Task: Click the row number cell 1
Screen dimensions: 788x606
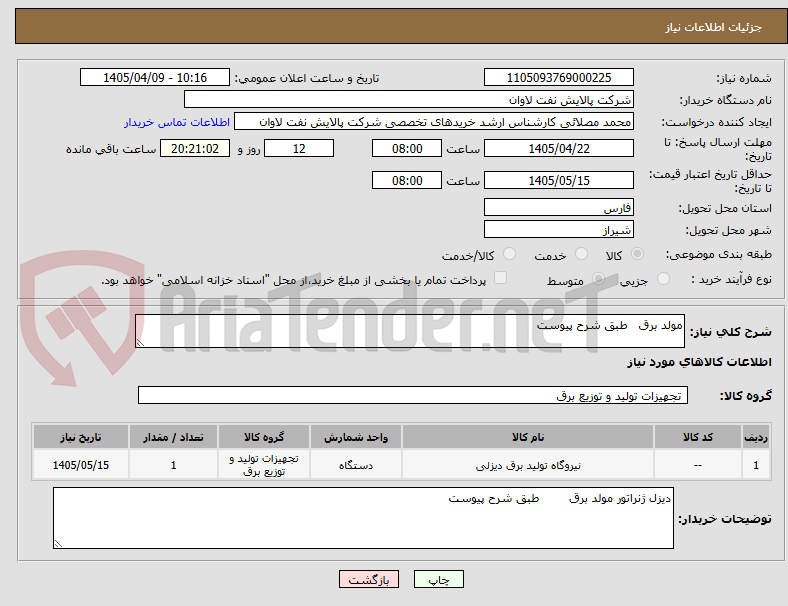Action: (755, 465)
